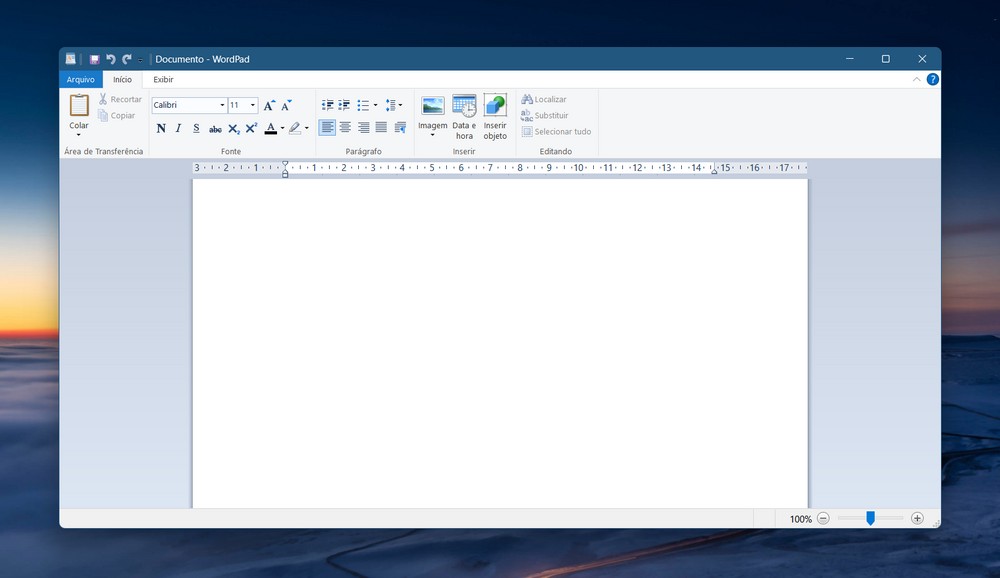This screenshot has height=578, width=1000.
Task: Click Selecionar tudo button
Action: coord(556,131)
